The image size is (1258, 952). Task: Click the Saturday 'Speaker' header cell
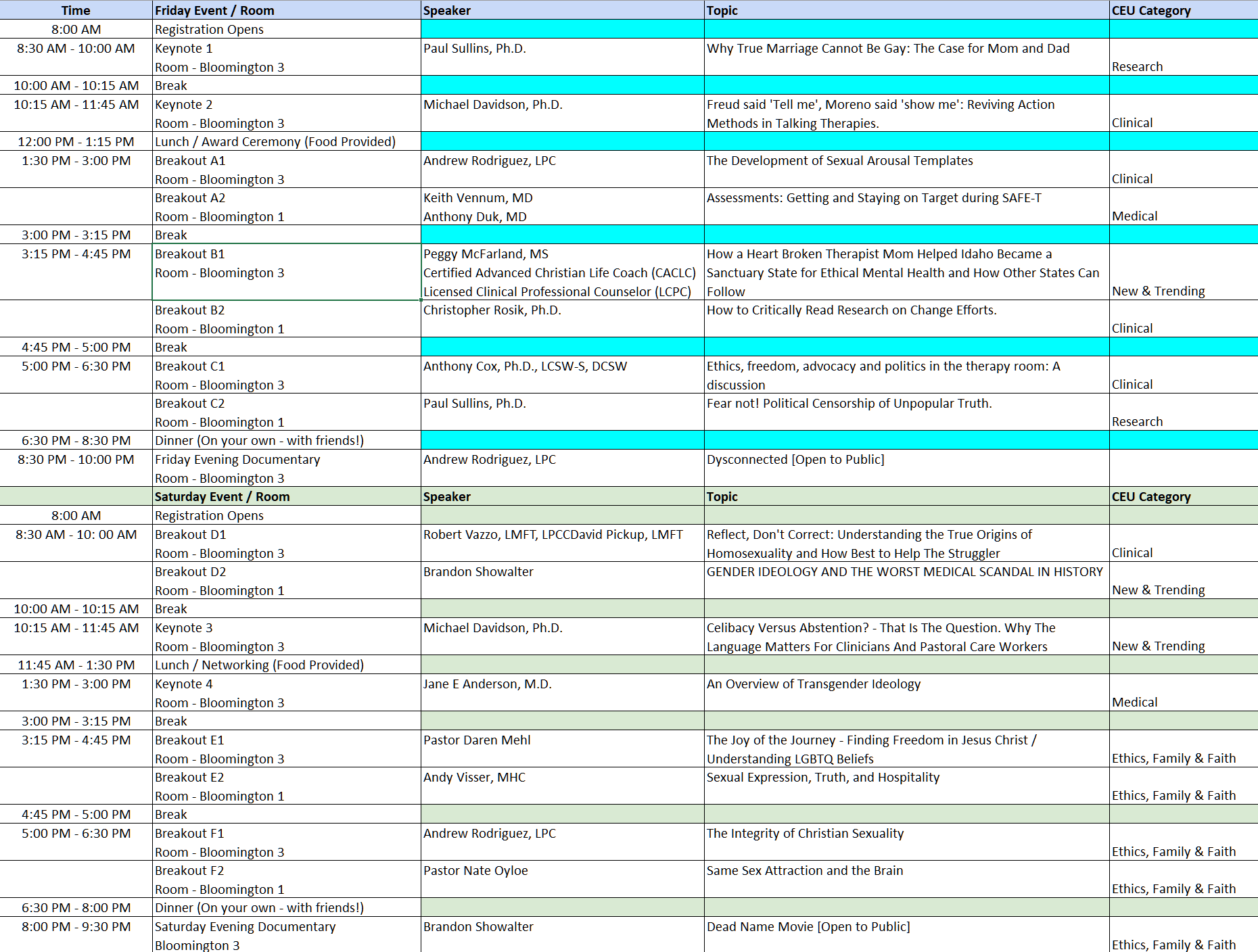point(563,496)
